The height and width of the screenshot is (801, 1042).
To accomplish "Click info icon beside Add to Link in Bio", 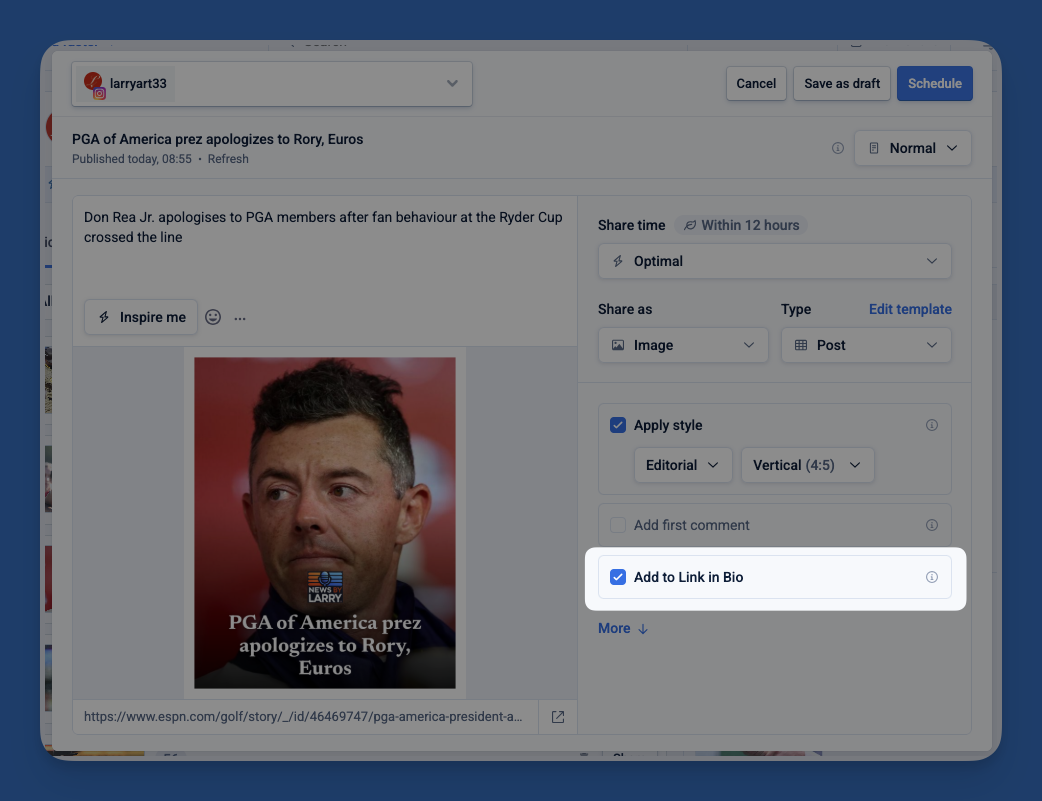I will coord(932,577).
